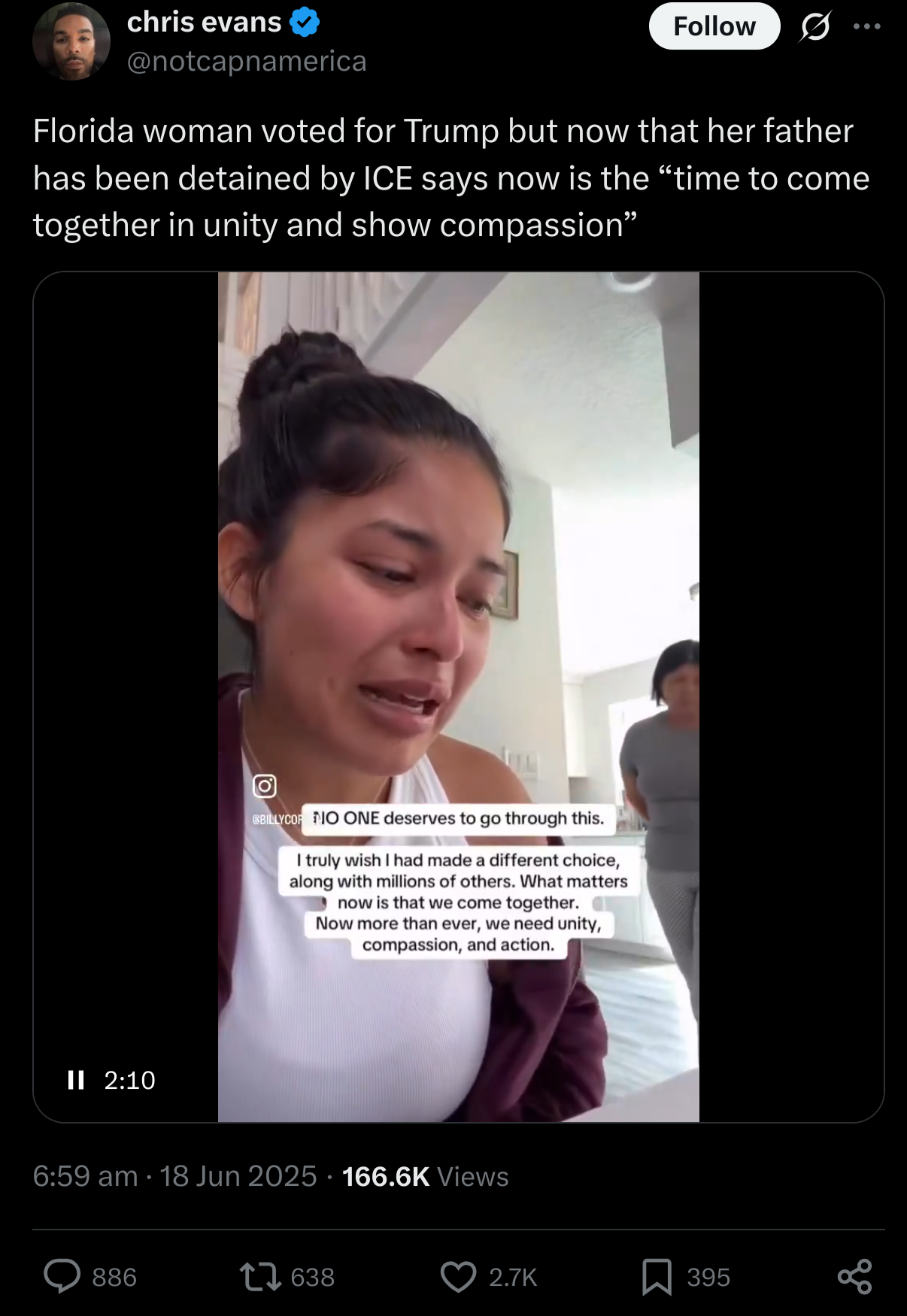The height and width of the screenshot is (1316, 907).
Task: Follow chris evans account
Action: (714, 26)
